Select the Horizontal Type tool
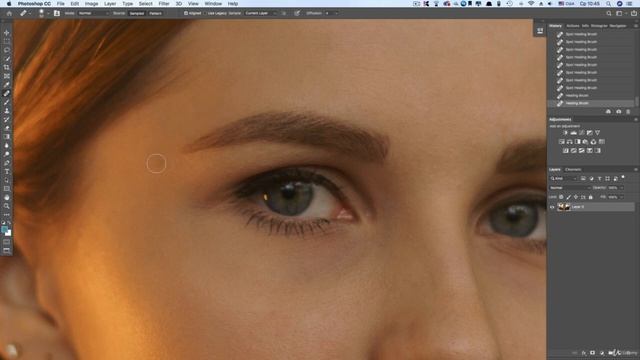The height and width of the screenshot is (360, 640). (x=7, y=171)
